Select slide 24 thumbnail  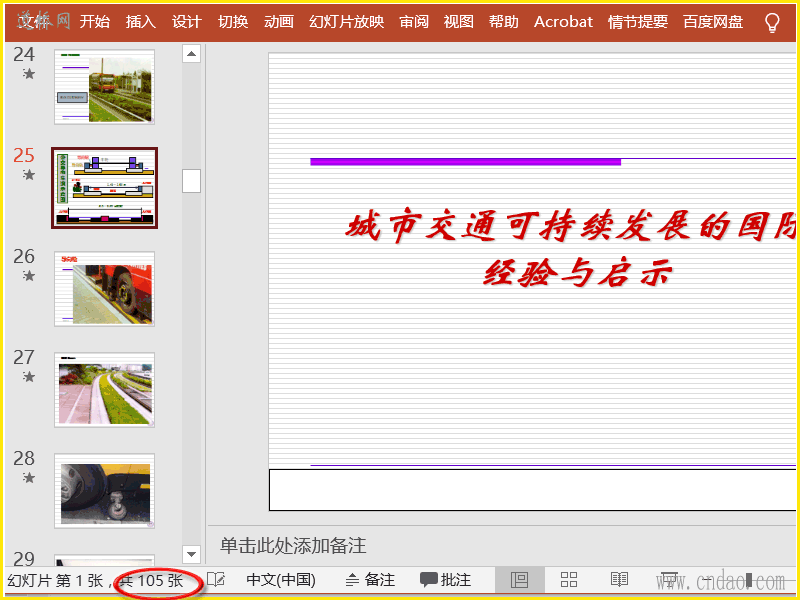pyautogui.click(x=105, y=87)
